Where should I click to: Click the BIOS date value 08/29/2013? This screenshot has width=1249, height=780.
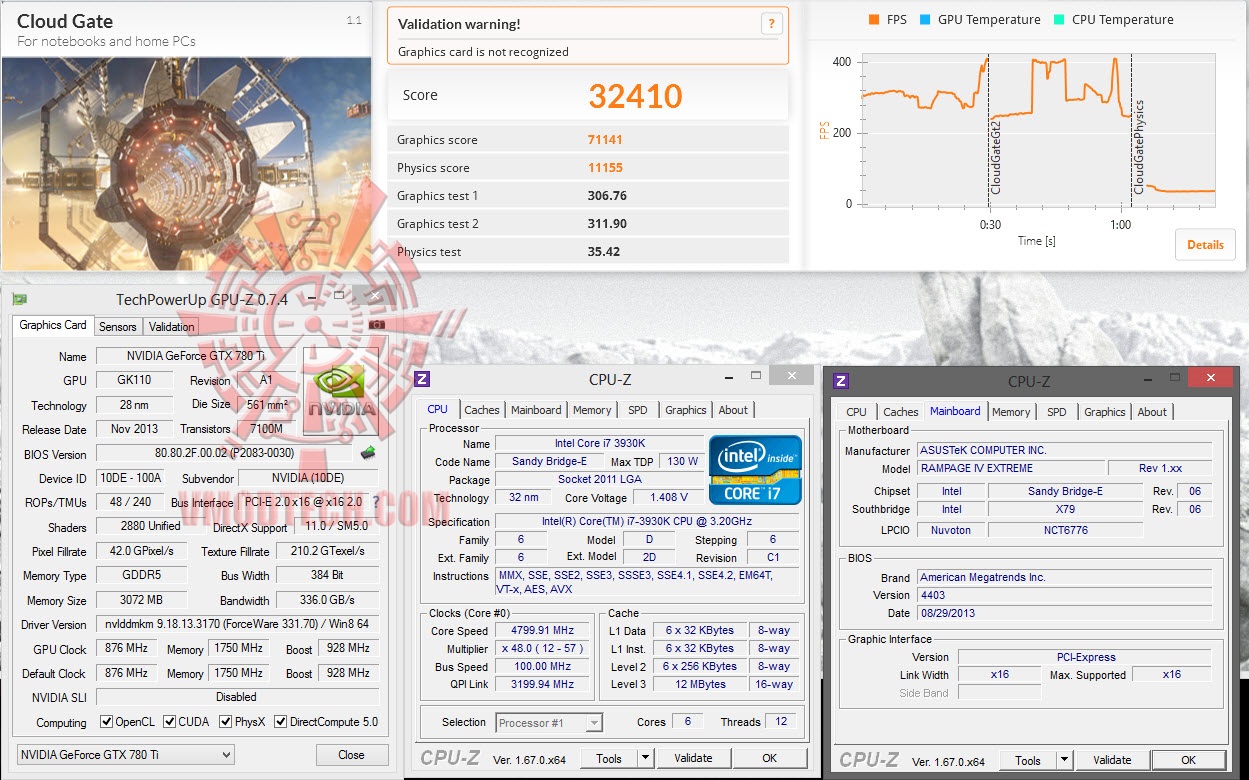pyautogui.click(x=1064, y=613)
